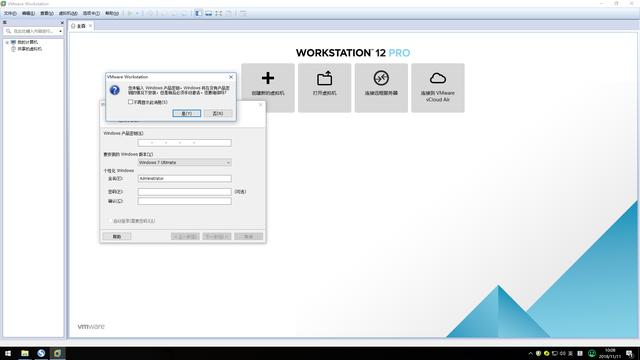Open the action center notification icon
Image resolution: width=640 pixels, height=360 pixels.
[x=630, y=353]
